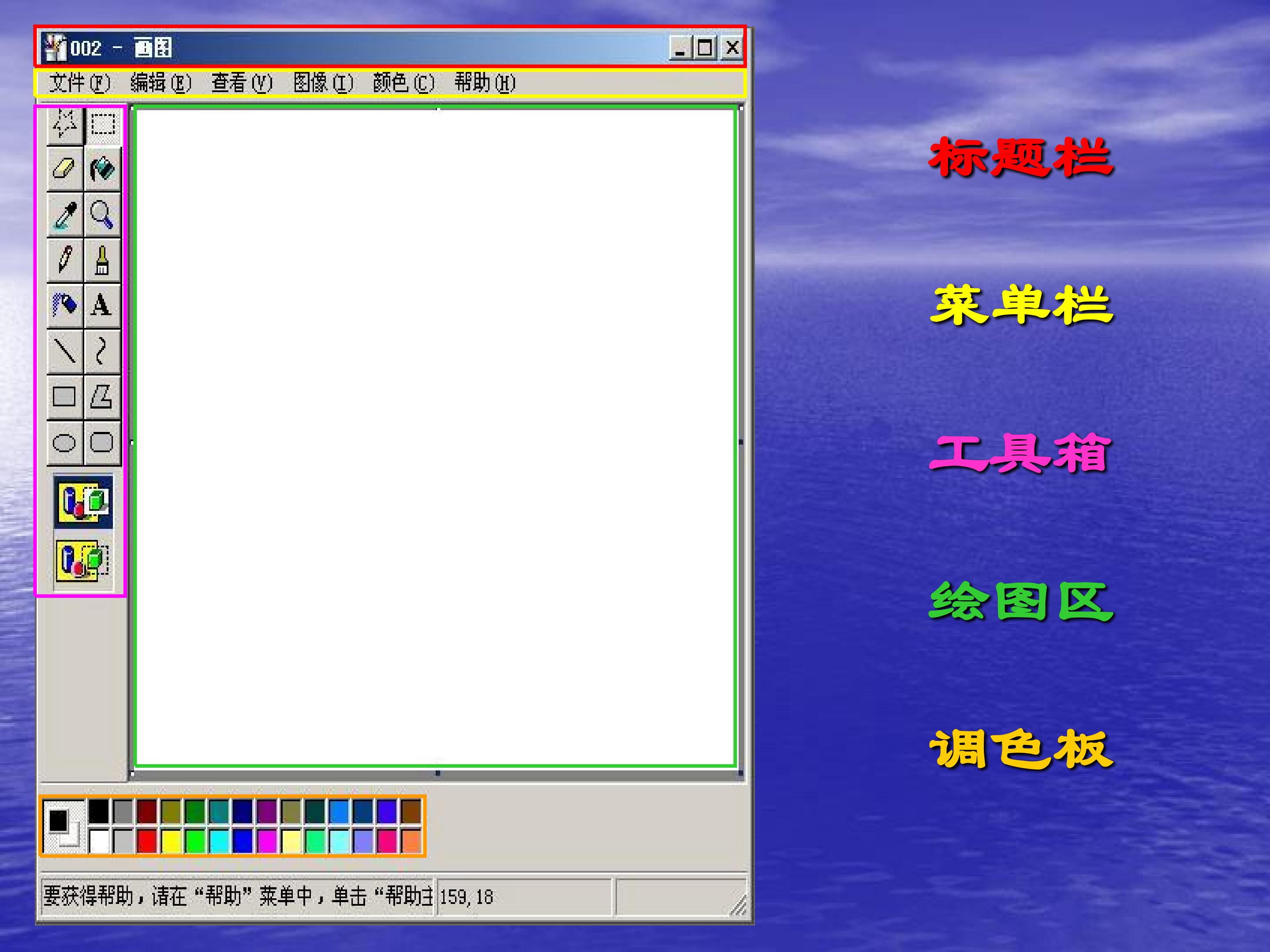
Task: Open the 颜色(C) menu
Action: click(403, 82)
